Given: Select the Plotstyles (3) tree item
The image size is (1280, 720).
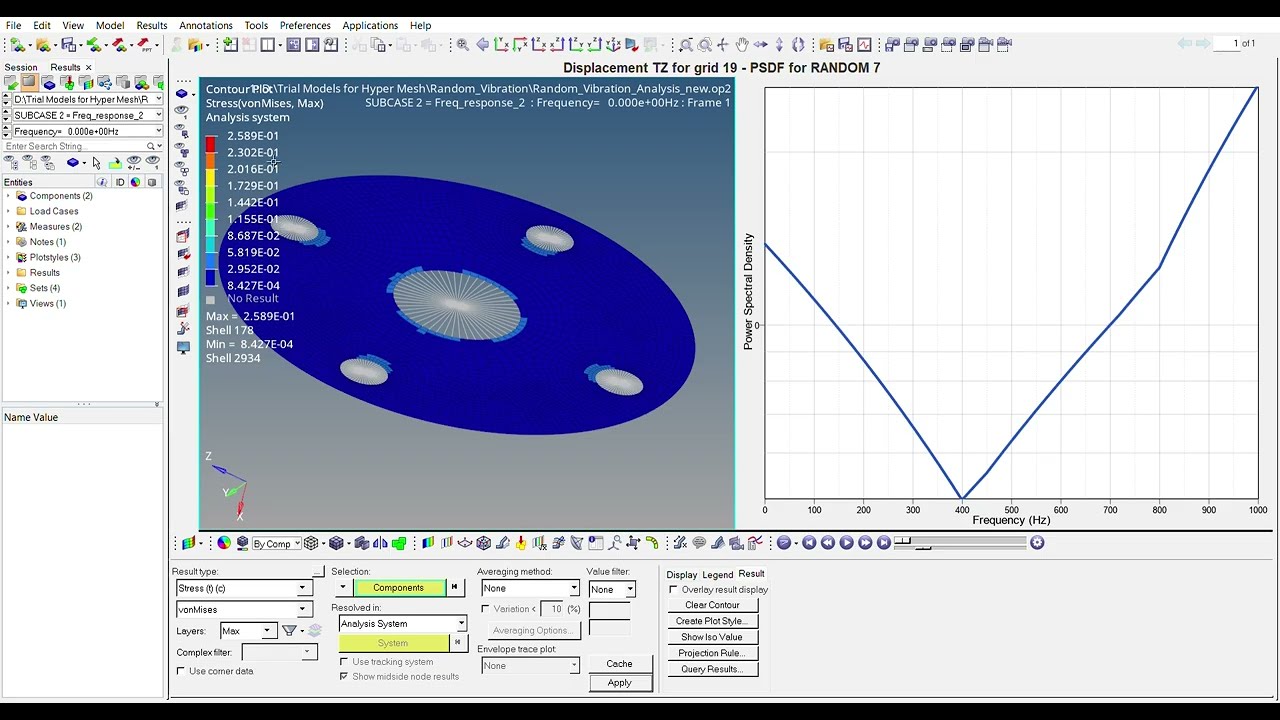Looking at the screenshot, I should [55, 257].
